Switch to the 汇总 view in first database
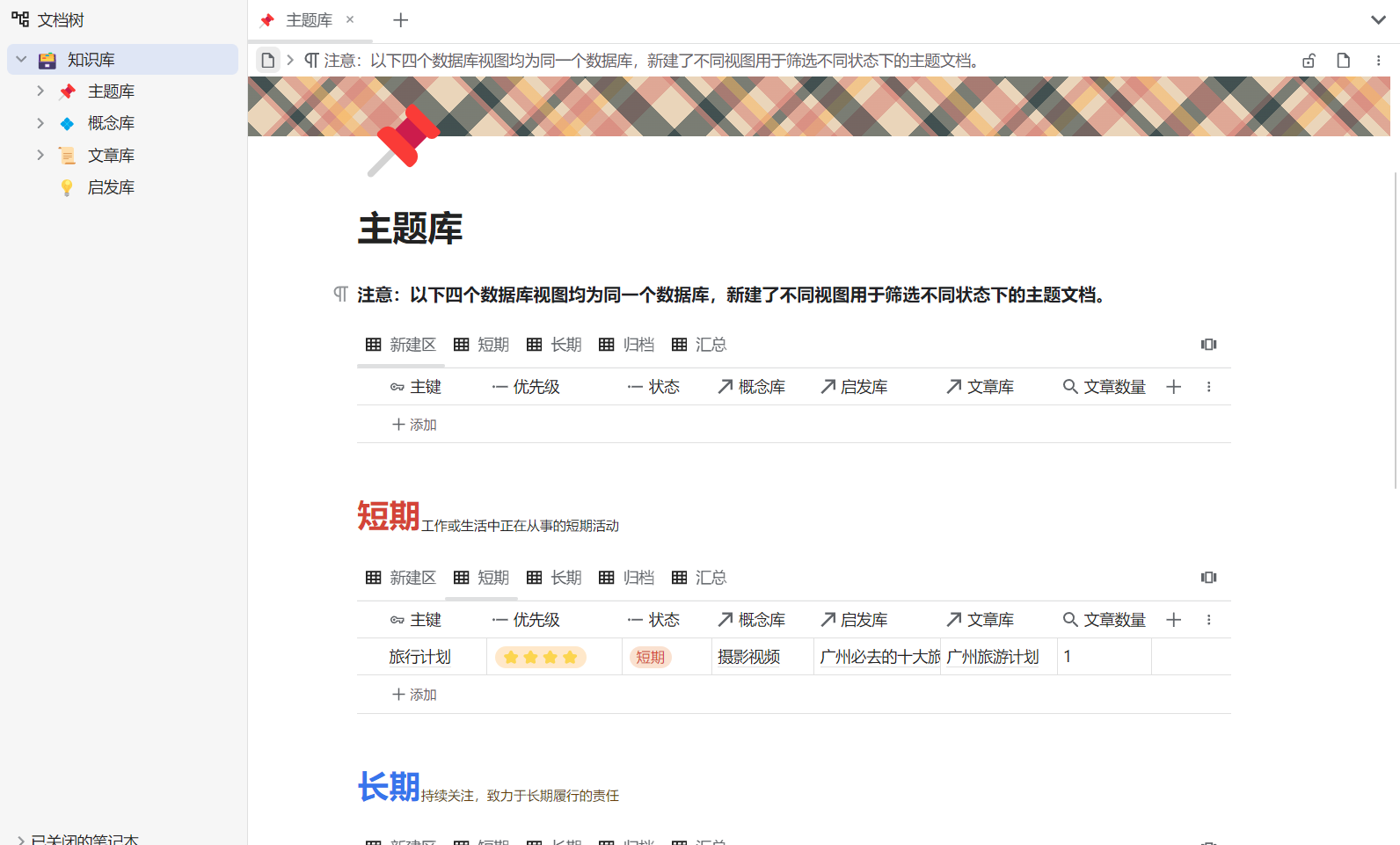This screenshot has width=1400, height=845. coord(699,345)
